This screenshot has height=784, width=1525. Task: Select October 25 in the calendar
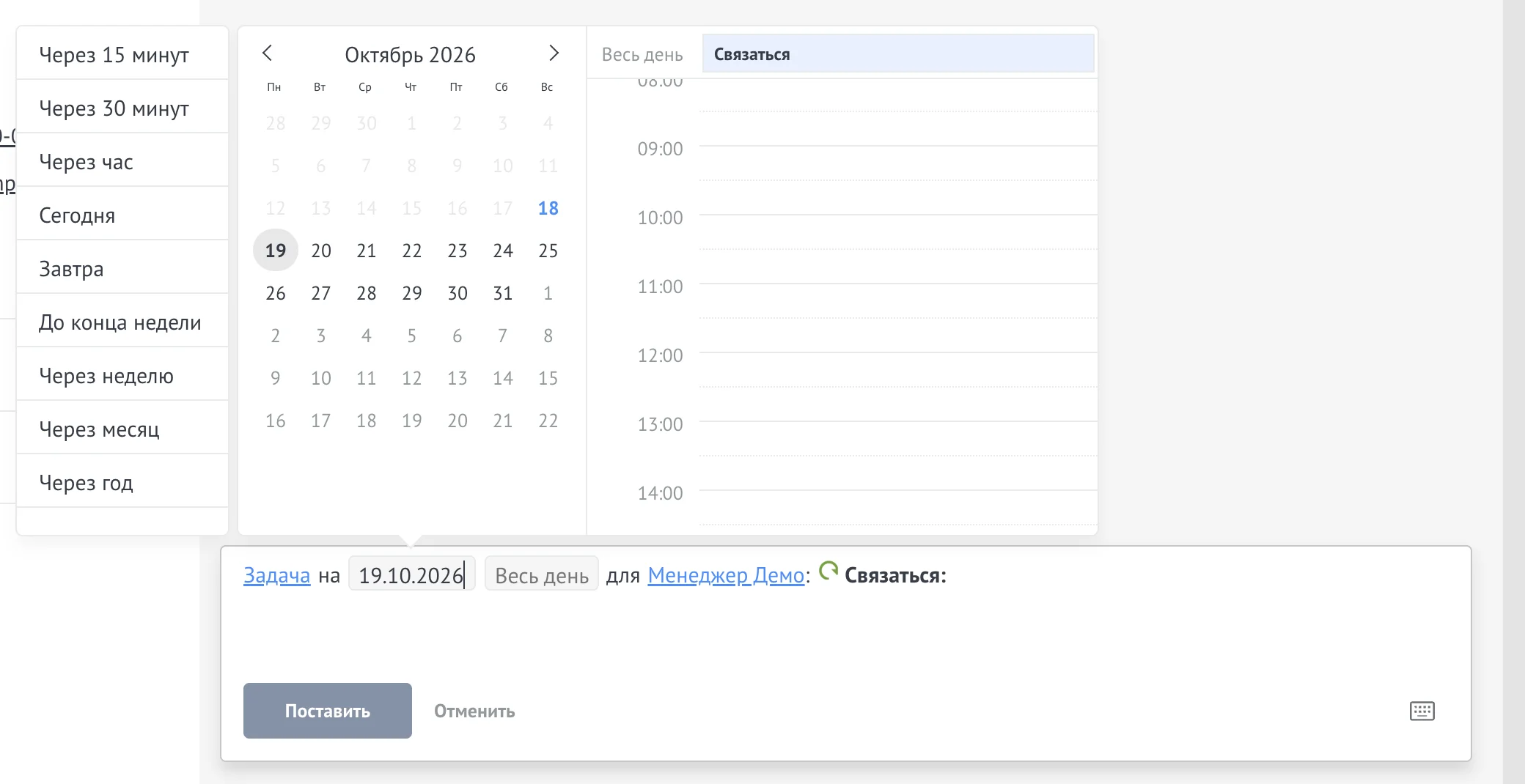(x=548, y=251)
